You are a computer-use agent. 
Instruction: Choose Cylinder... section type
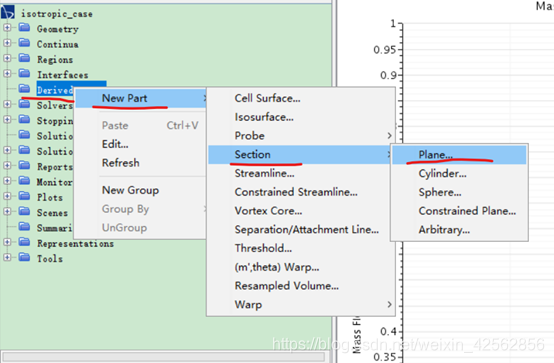[459, 174]
